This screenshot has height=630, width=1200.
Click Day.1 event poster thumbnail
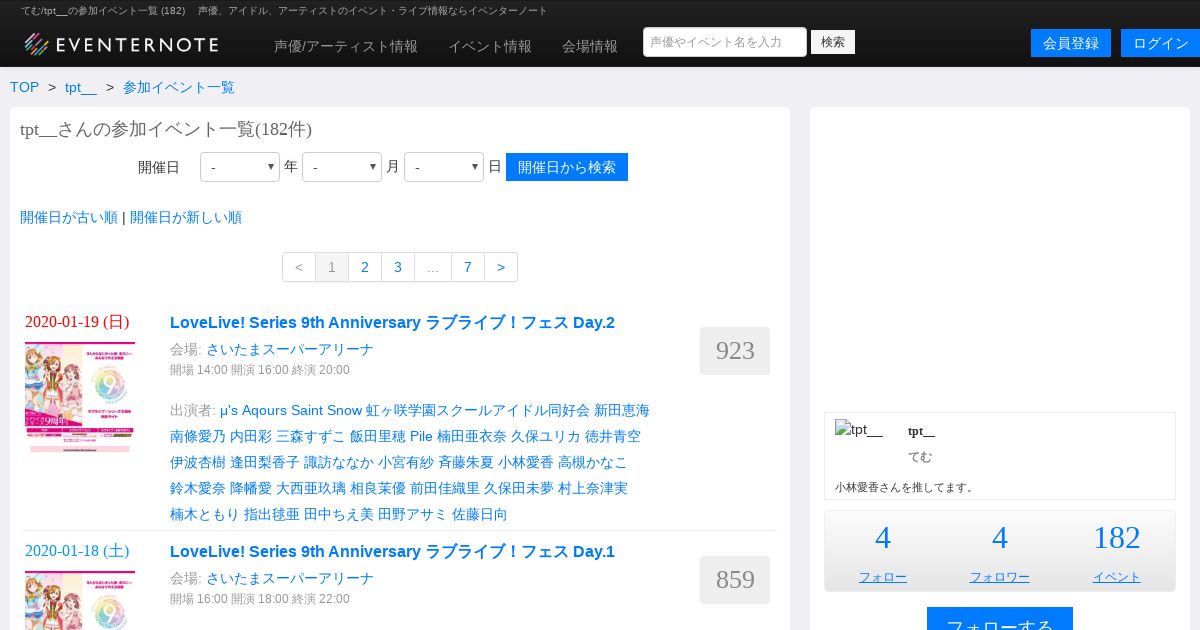click(x=80, y=600)
